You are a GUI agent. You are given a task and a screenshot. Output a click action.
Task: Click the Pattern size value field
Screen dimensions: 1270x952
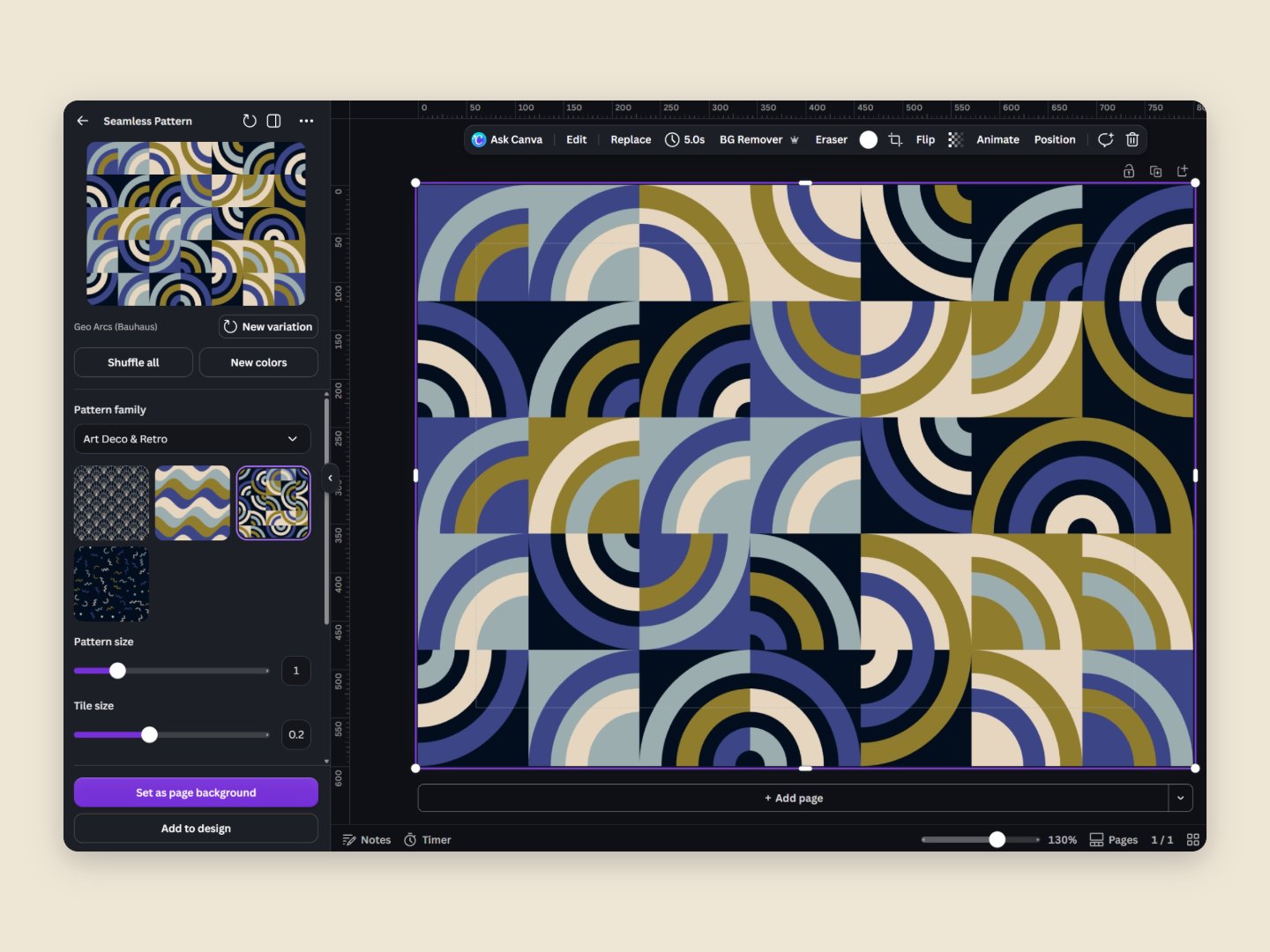click(296, 671)
